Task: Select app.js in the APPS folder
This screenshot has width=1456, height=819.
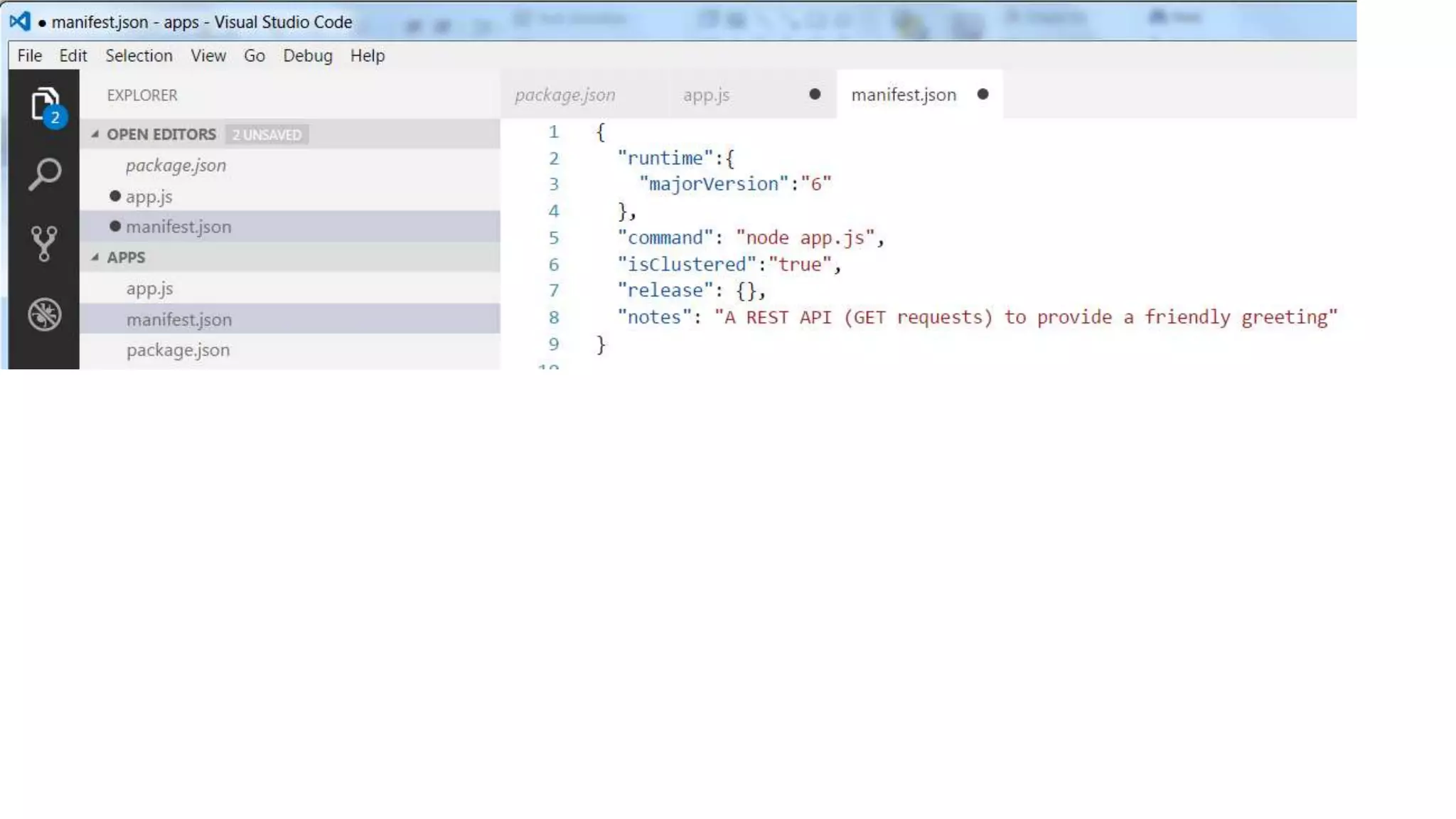Action: point(149,289)
